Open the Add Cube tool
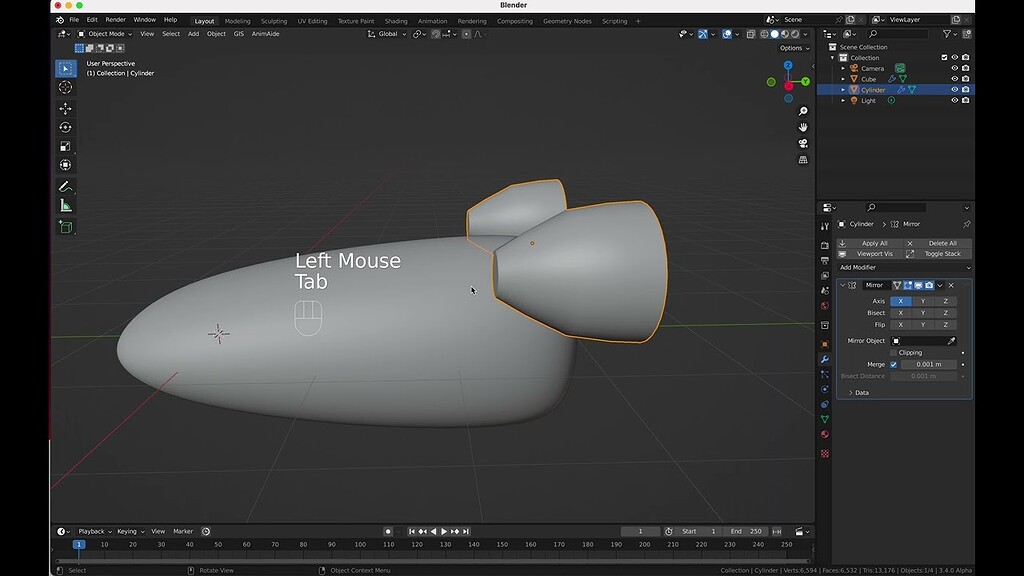 point(65,226)
